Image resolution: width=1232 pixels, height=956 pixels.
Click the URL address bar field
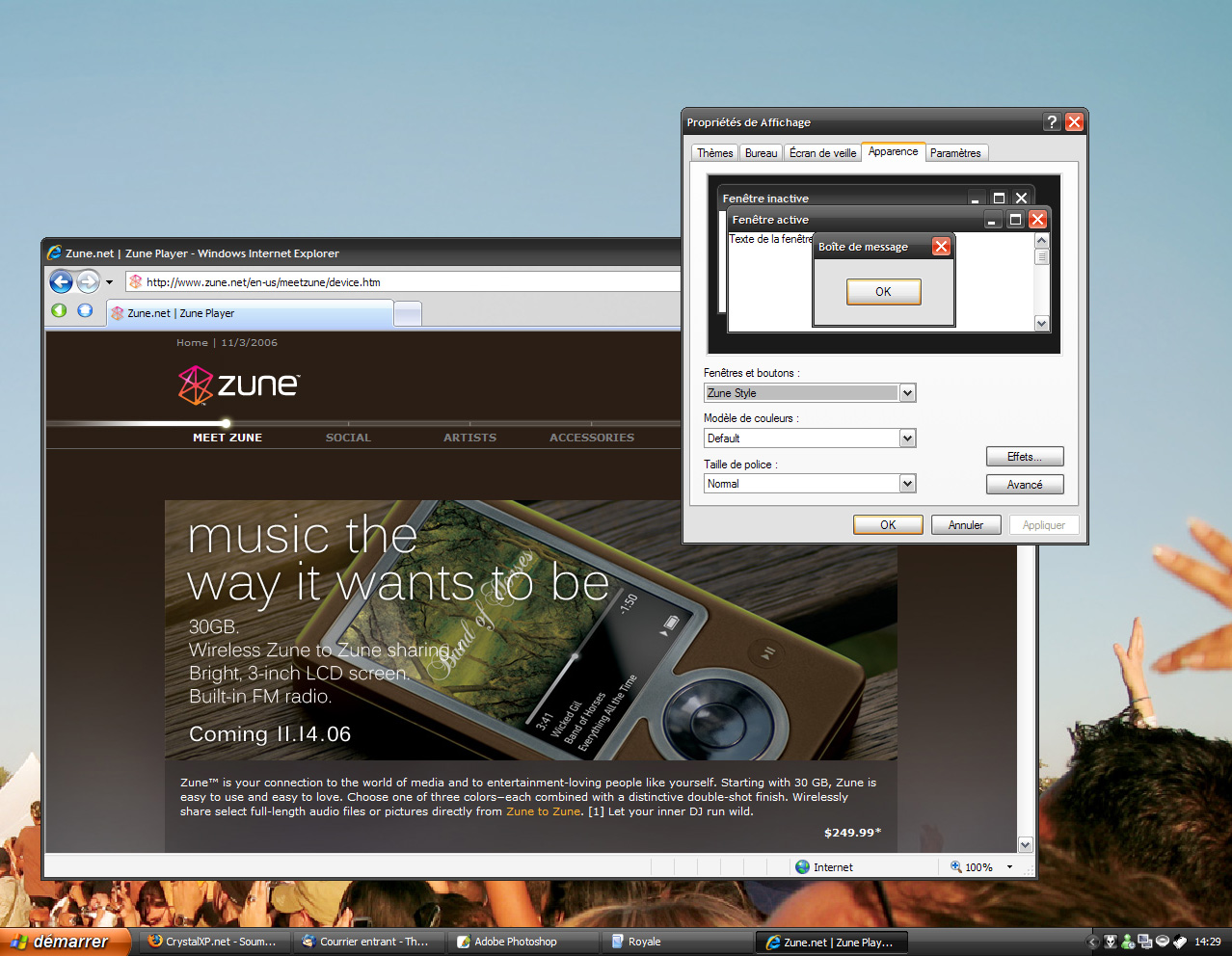pos(405,282)
